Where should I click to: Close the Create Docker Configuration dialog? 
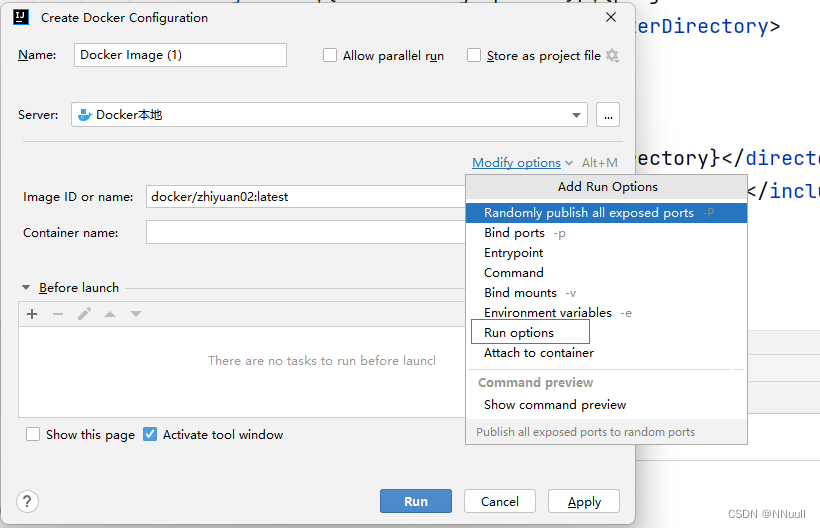(611, 17)
